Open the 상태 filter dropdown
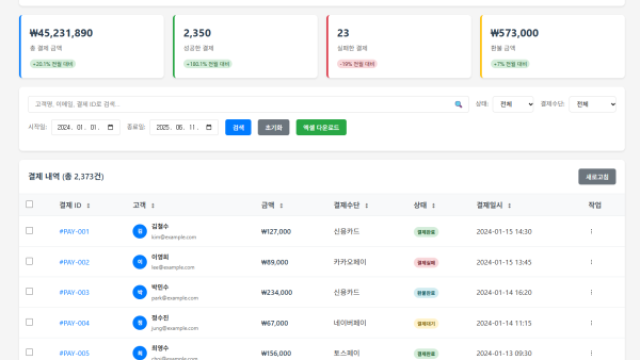The height and width of the screenshot is (360, 640). tap(513, 104)
